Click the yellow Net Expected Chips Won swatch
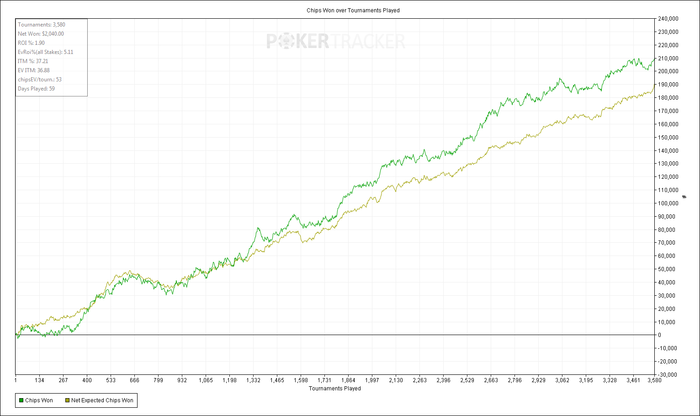The width and height of the screenshot is (700, 416). coord(67,400)
